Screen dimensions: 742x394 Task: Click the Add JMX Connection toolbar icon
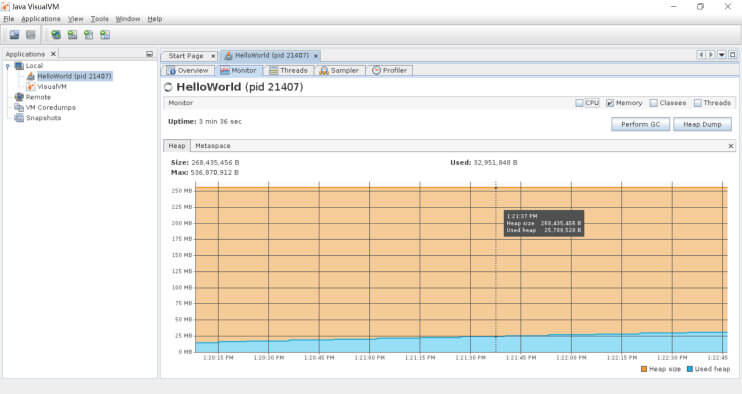(x=72, y=35)
